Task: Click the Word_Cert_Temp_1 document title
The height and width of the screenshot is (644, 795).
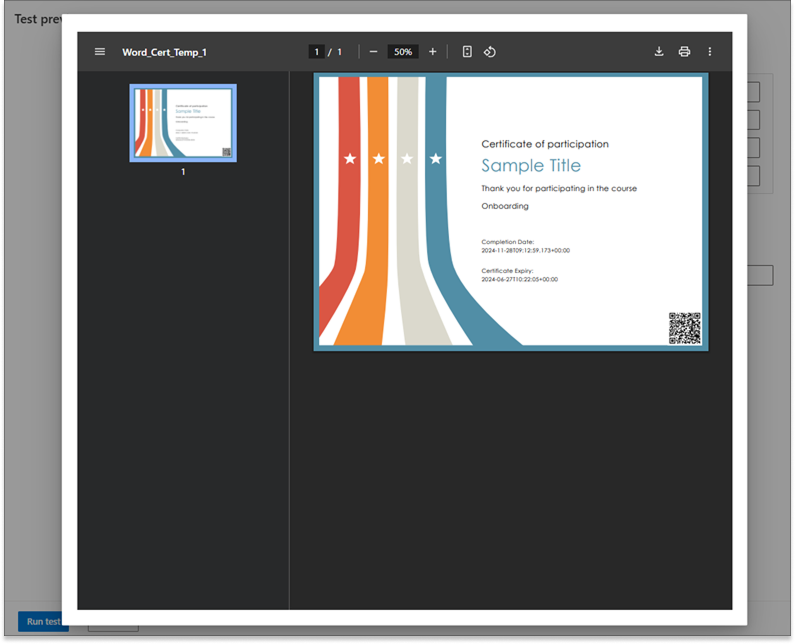Action: [x=164, y=52]
